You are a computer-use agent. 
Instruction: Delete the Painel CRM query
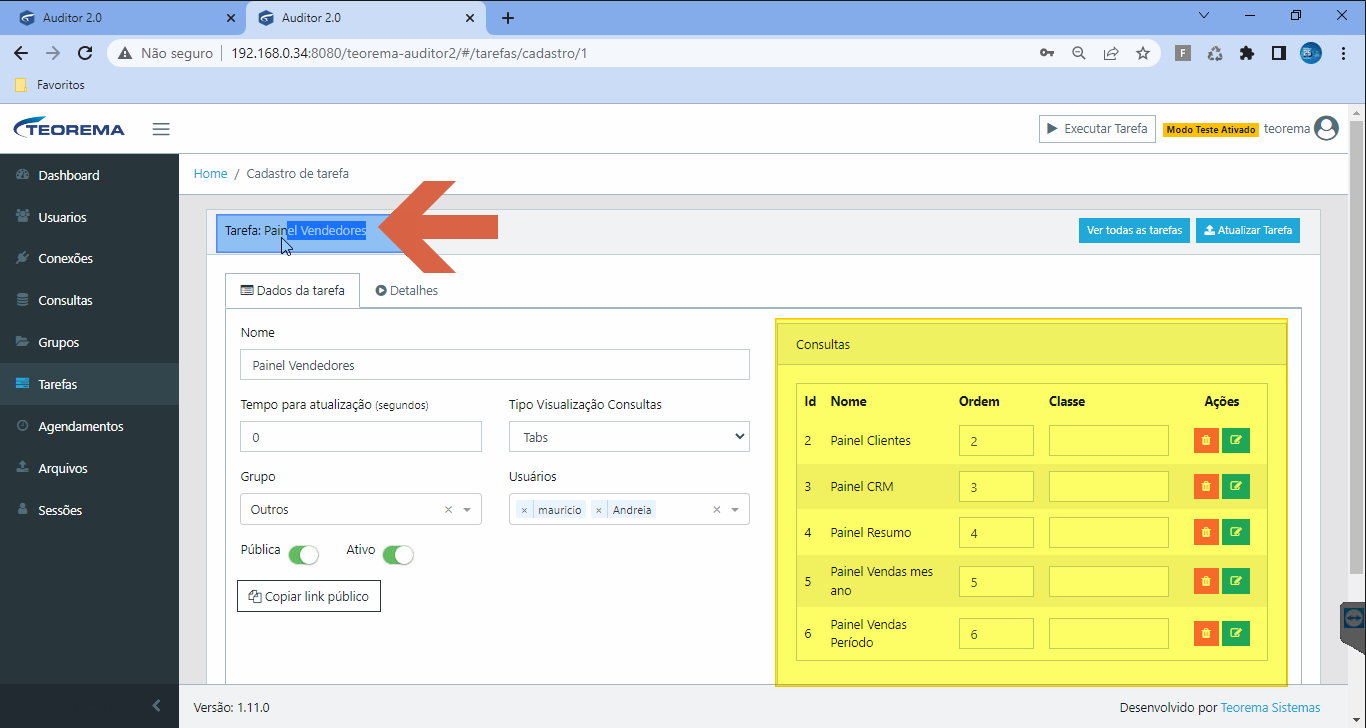coord(1206,486)
